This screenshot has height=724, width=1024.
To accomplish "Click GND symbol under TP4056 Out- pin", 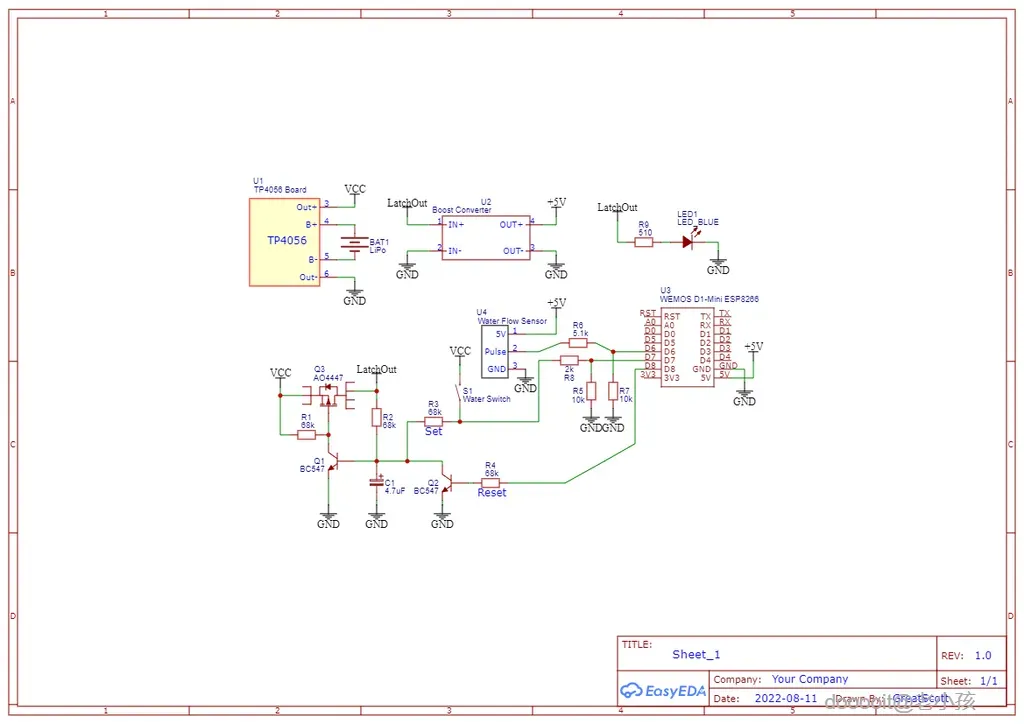I will pos(355,298).
